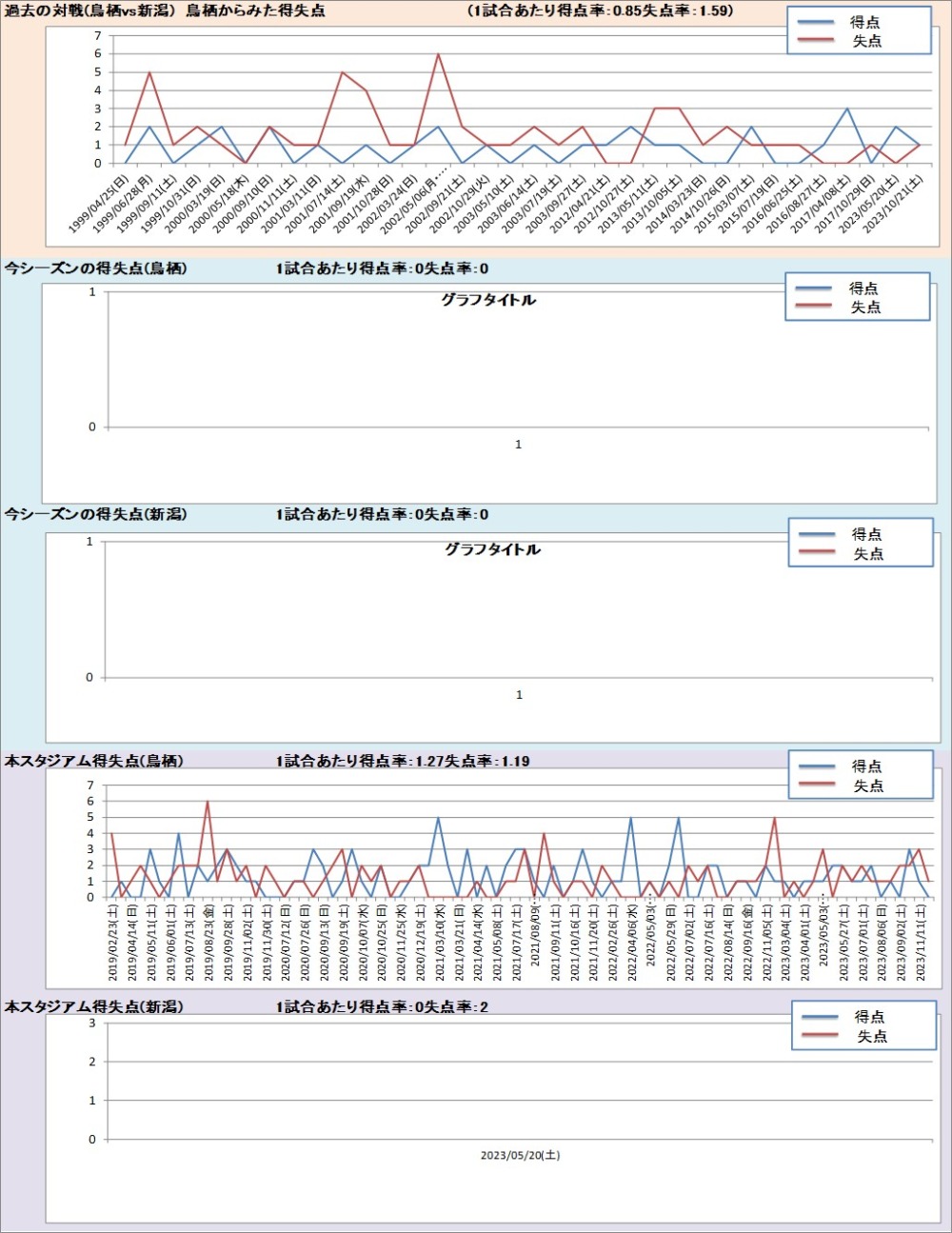Click the 2019/02/23(土) label in stadium chart
This screenshot has height=1233, width=952.
coord(113,943)
